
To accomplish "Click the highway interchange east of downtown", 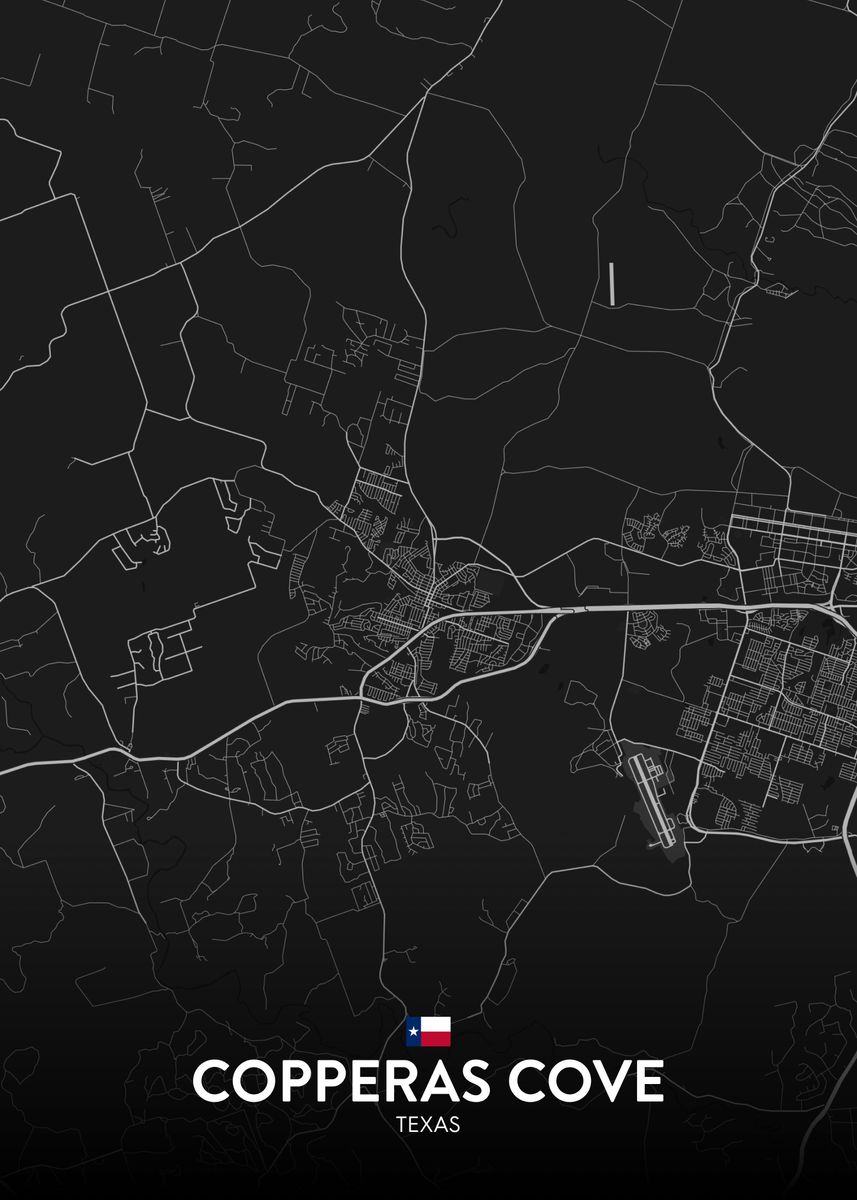I will click(570, 607).
